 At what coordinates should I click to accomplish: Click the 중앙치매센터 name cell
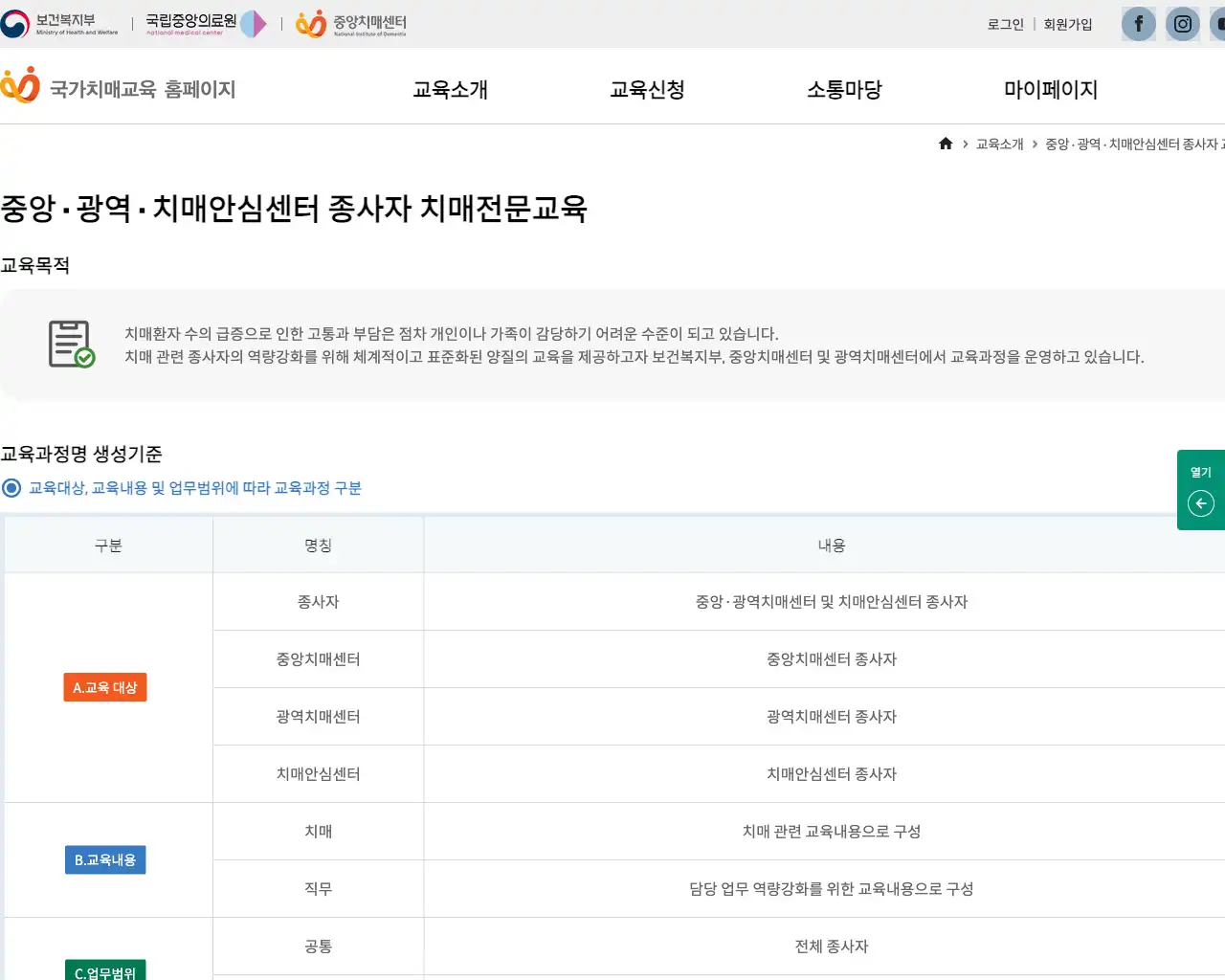318,659
